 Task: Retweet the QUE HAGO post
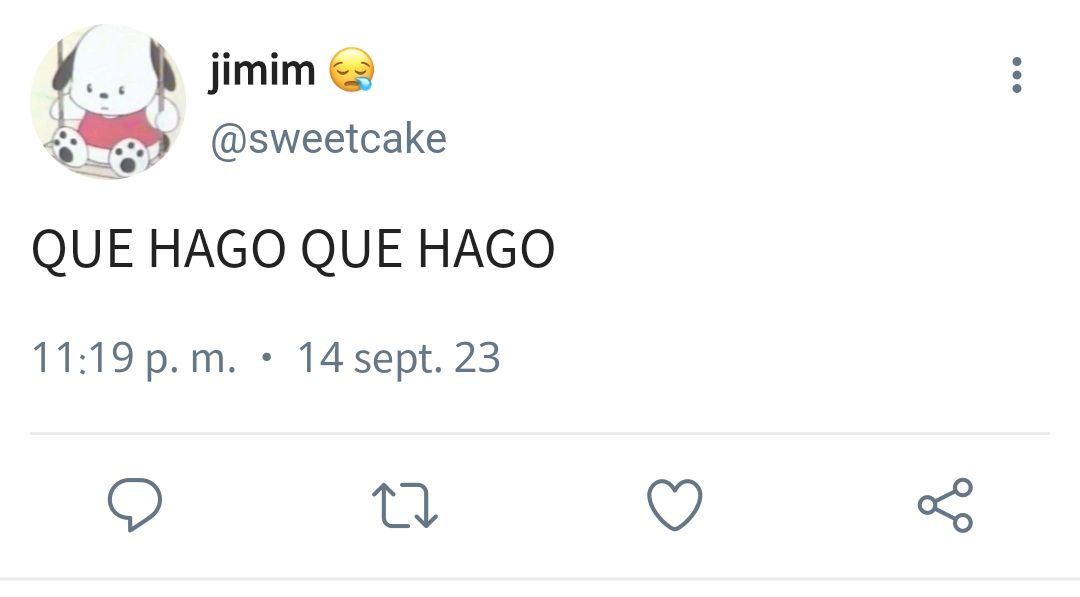(x=405, y=505)
